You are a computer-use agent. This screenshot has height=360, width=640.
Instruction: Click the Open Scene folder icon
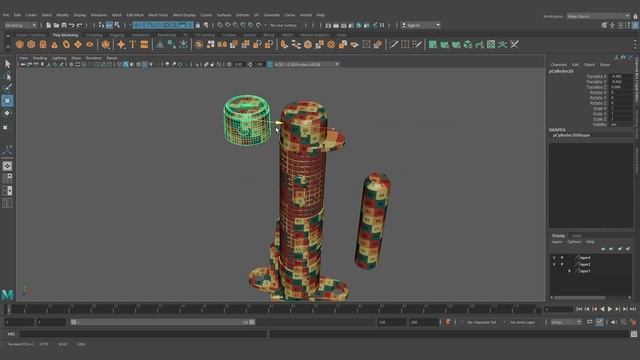pos(56,25)
